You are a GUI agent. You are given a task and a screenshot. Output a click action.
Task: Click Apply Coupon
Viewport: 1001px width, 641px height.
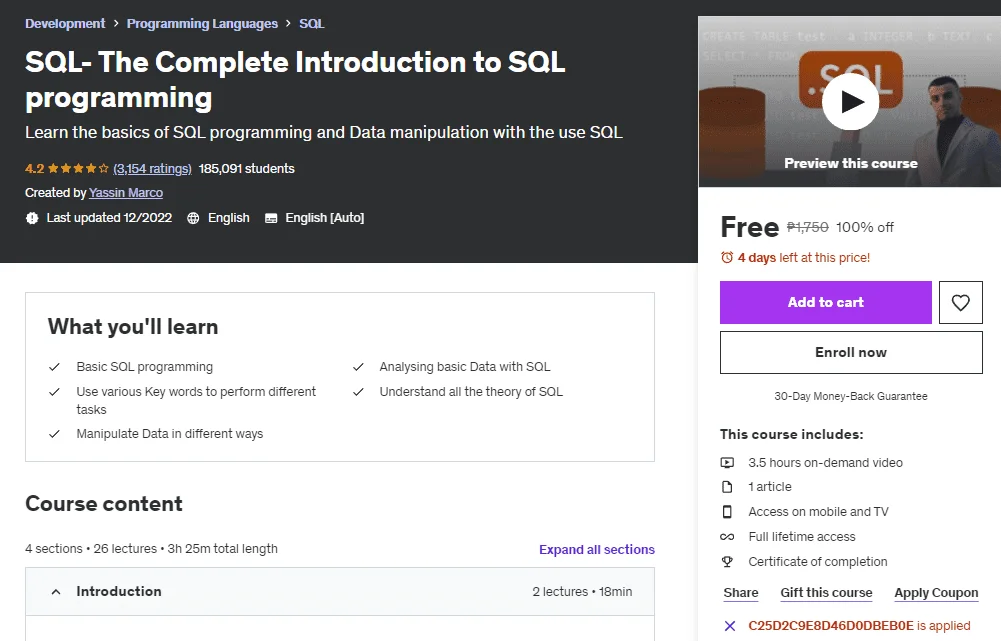pos(936,592)
